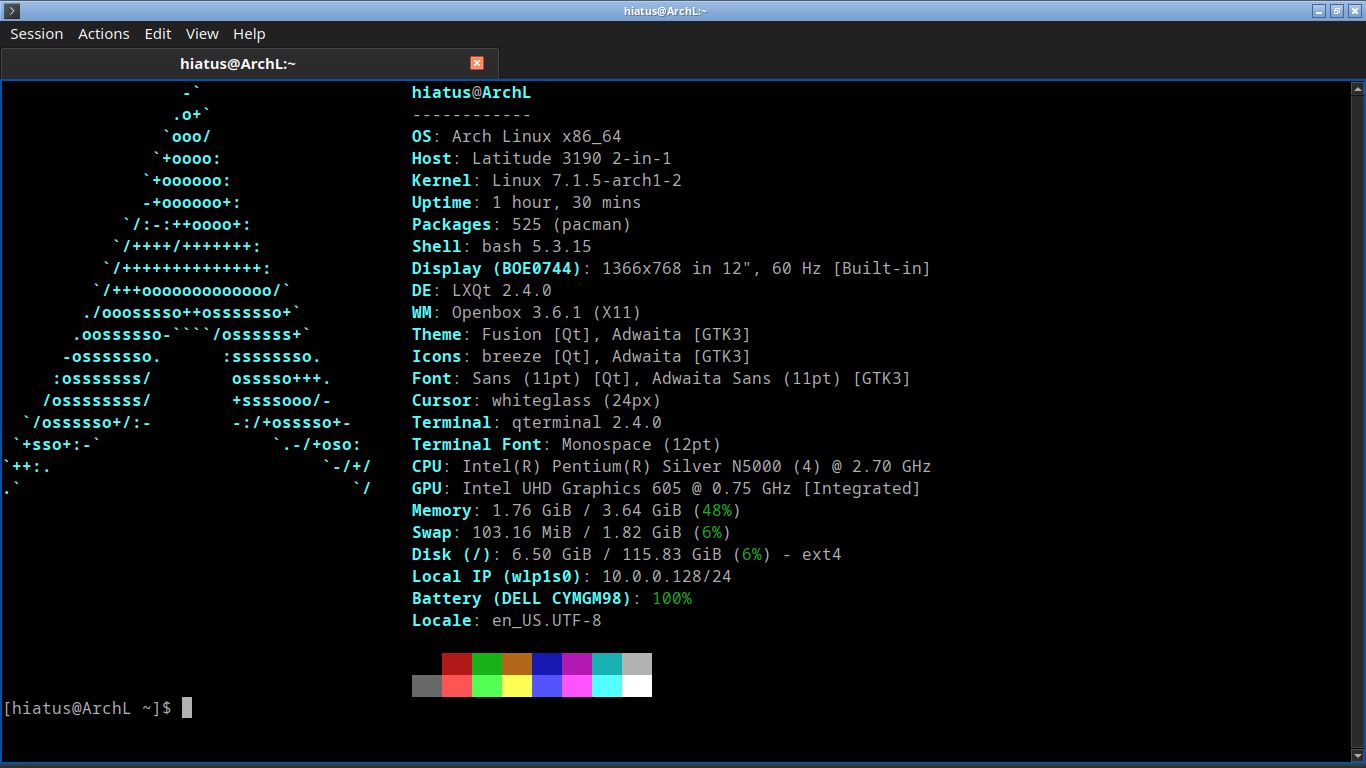Viewport: 1366px width, 768px height.
Task: Click 'breeze [Qt], Adwaita [GTK3]' icons value
Action: click(x=617, y=357)
